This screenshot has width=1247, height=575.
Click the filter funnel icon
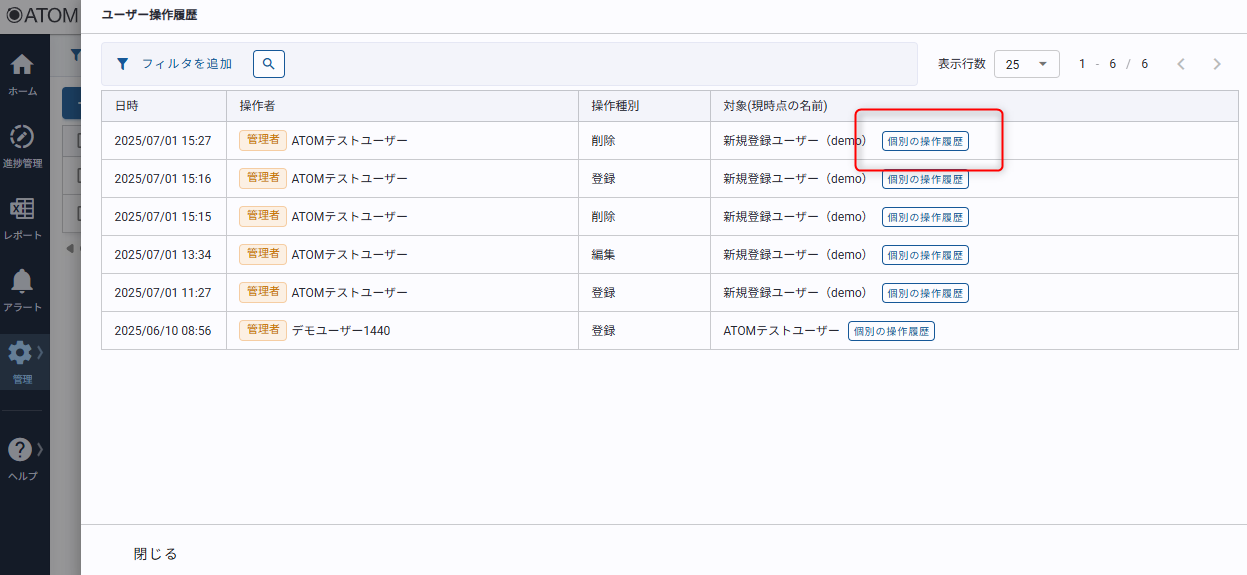(122, 64)
